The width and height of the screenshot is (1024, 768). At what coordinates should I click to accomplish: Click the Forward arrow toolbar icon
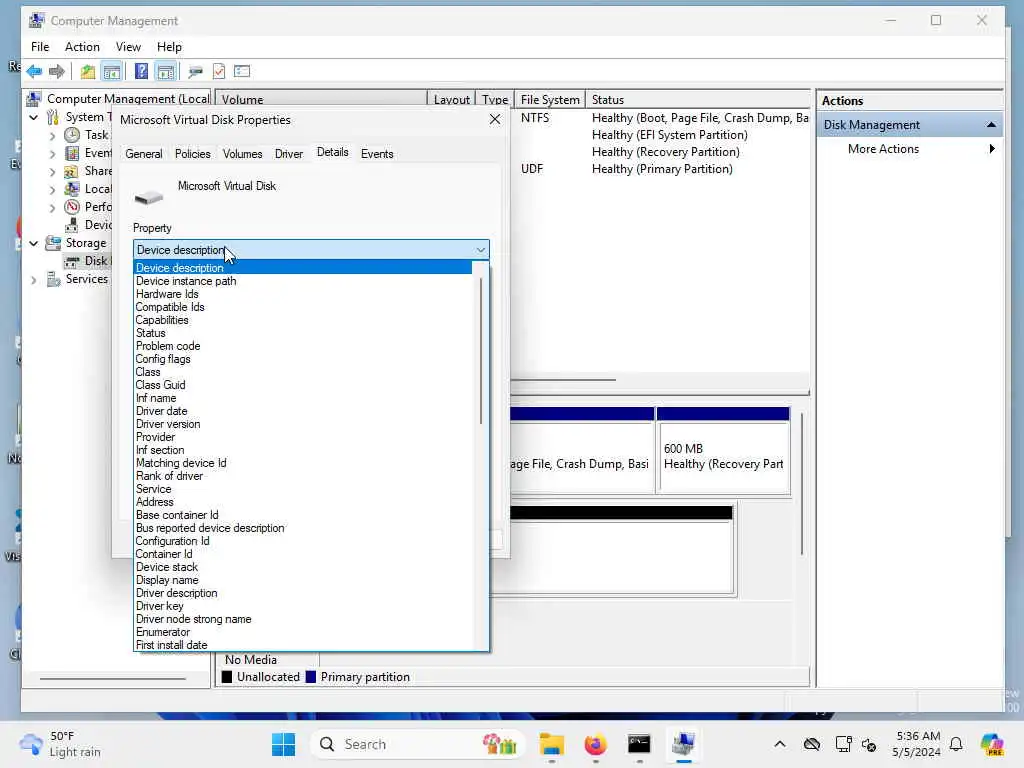point(57,71)
